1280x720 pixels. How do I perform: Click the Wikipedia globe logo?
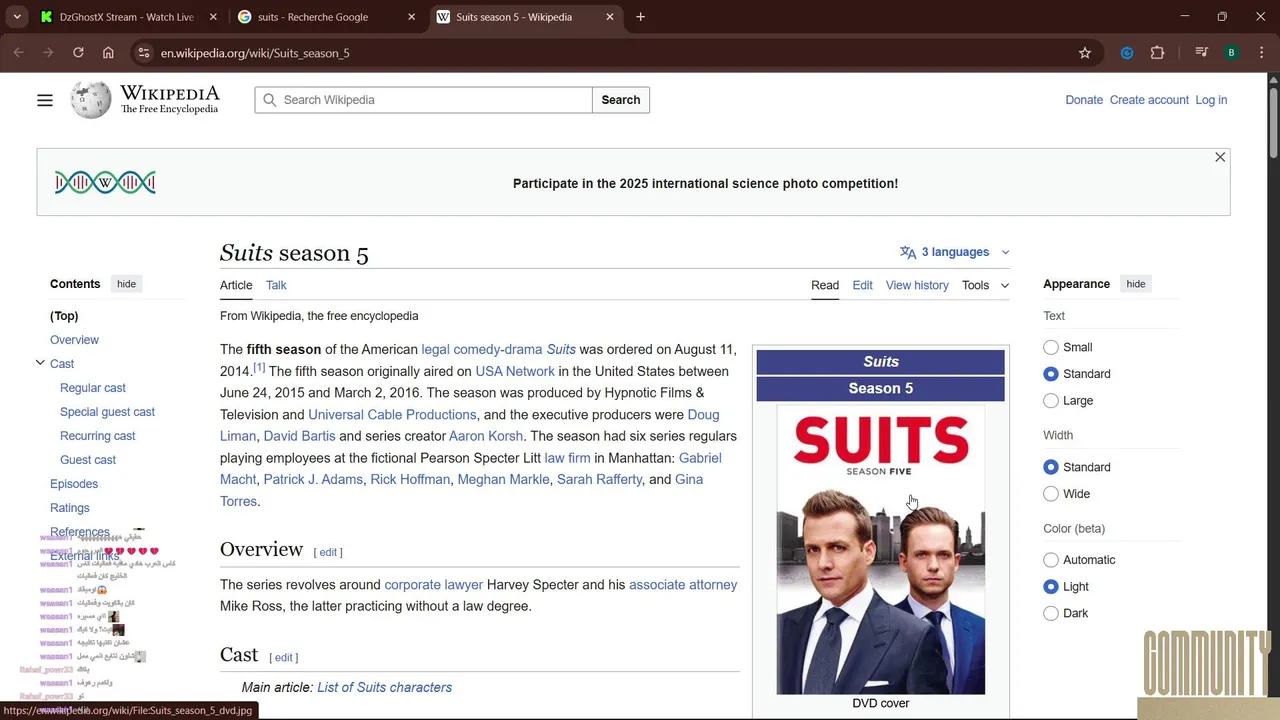point(91,100)
